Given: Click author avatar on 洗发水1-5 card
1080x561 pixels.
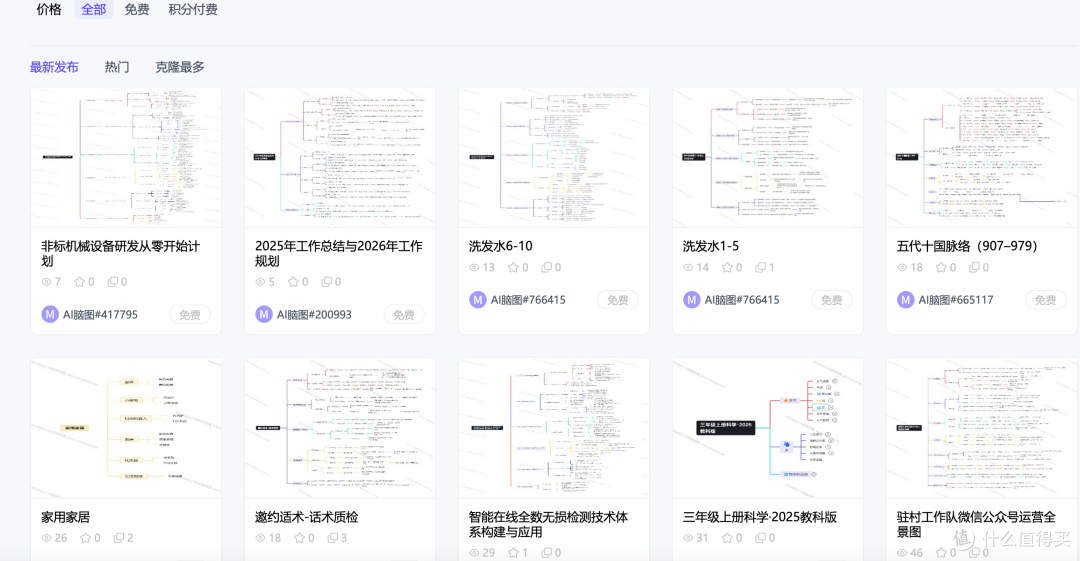Looking at the screenshot, I should coord(692,300).
